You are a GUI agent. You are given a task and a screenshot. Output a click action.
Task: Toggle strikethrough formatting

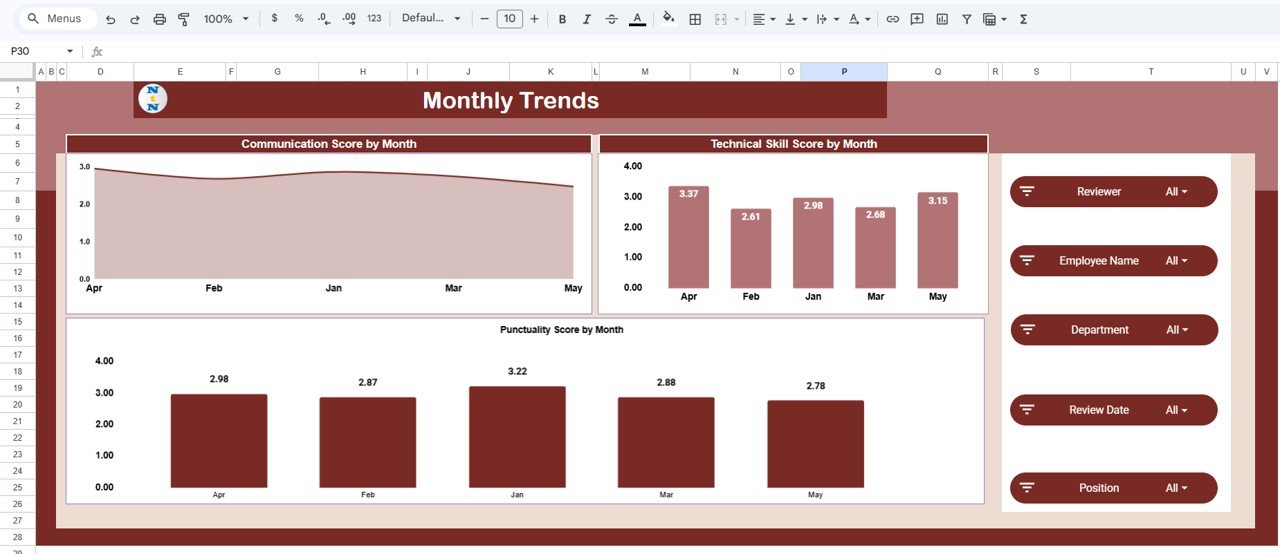[611, 19]
